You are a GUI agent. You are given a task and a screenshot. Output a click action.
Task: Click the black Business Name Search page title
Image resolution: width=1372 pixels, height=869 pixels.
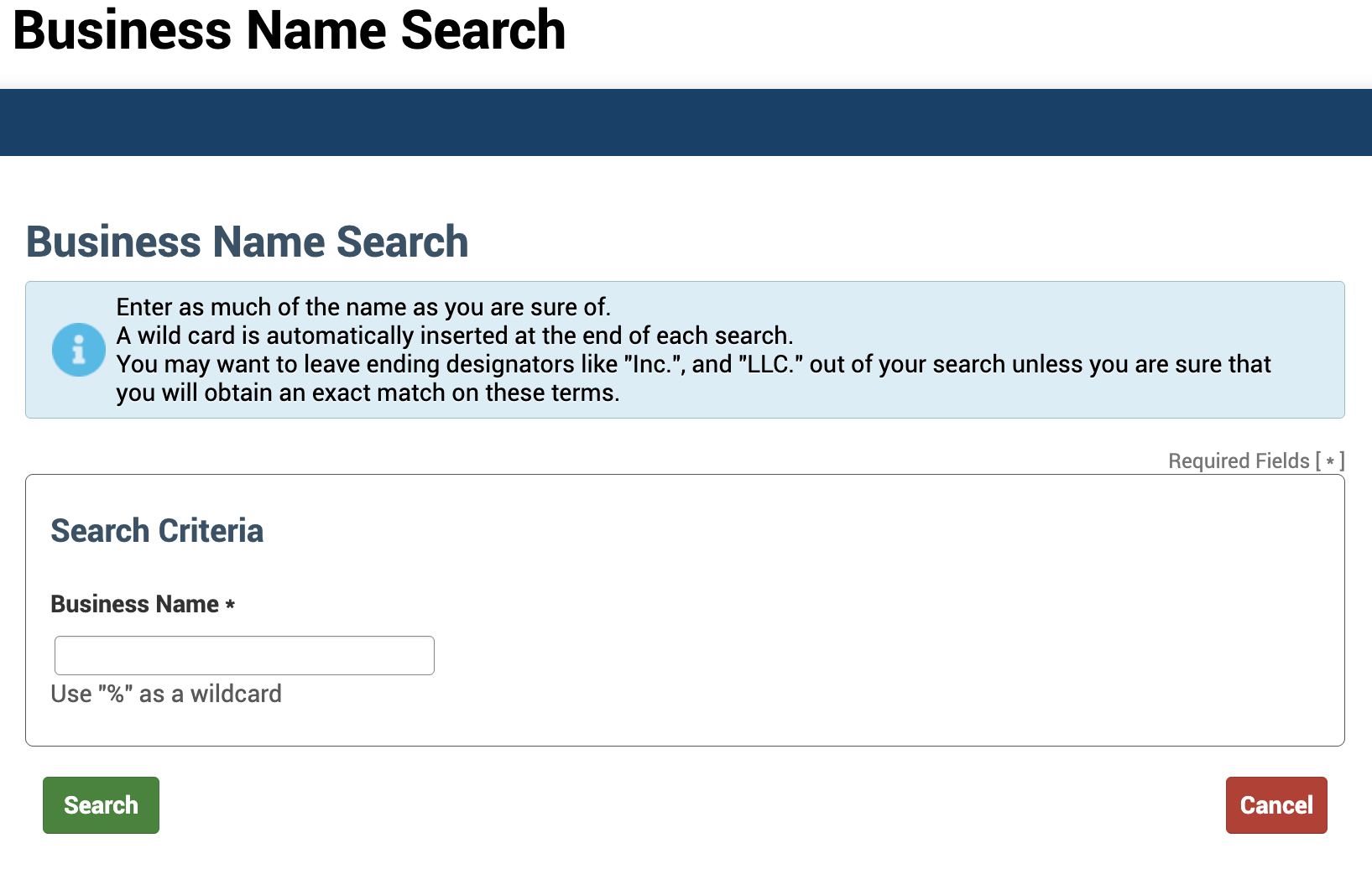point(290,30)
